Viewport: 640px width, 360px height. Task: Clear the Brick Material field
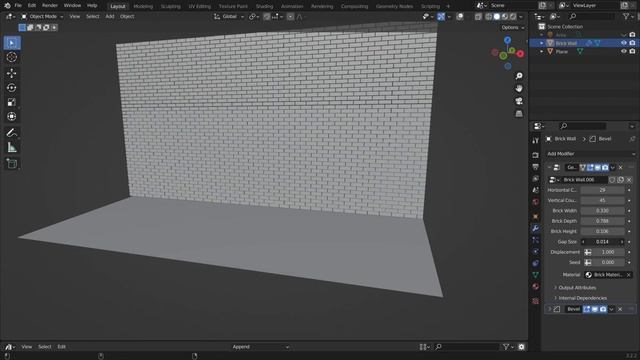tap(629, 275)
